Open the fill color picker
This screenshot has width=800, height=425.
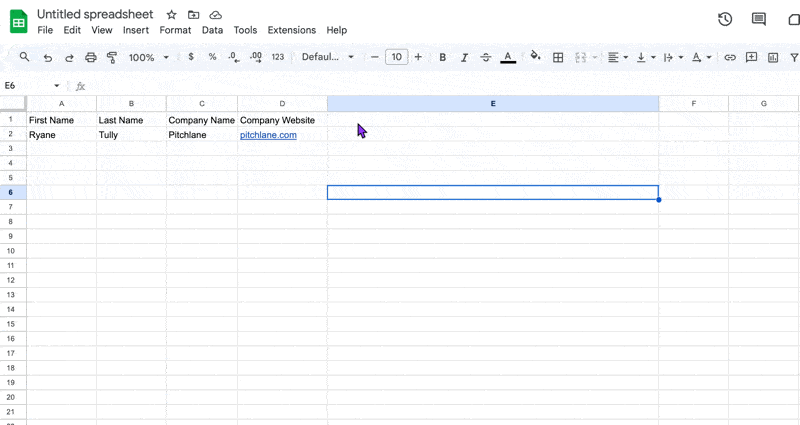[x=535, y=56]
